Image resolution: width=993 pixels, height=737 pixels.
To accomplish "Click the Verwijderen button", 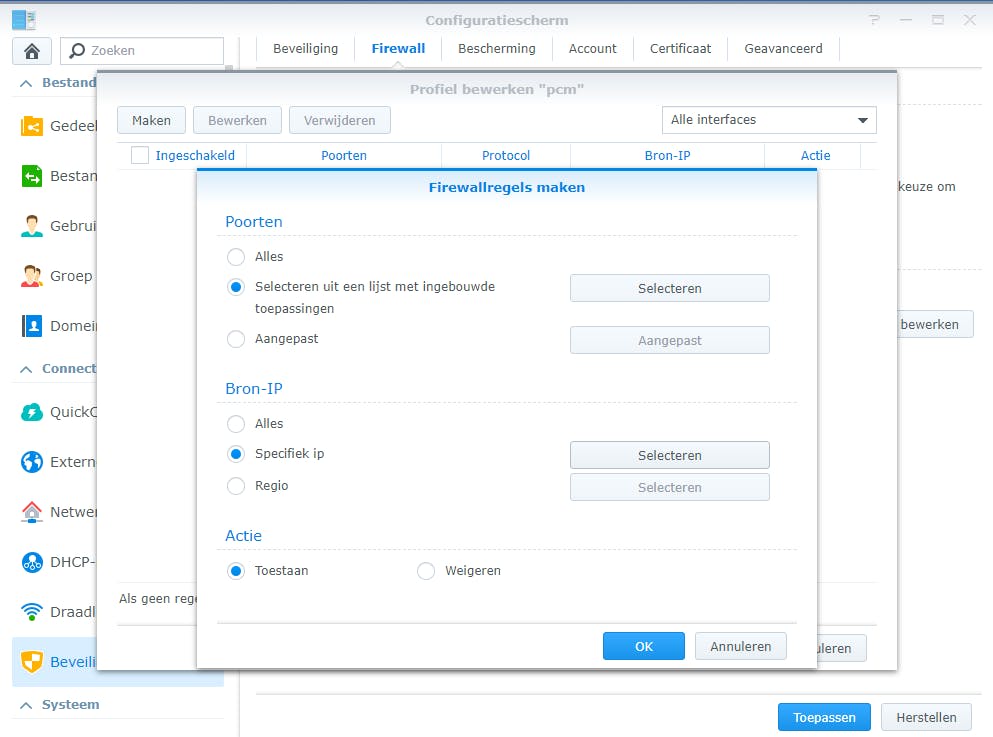I will (x=339, y=120).
